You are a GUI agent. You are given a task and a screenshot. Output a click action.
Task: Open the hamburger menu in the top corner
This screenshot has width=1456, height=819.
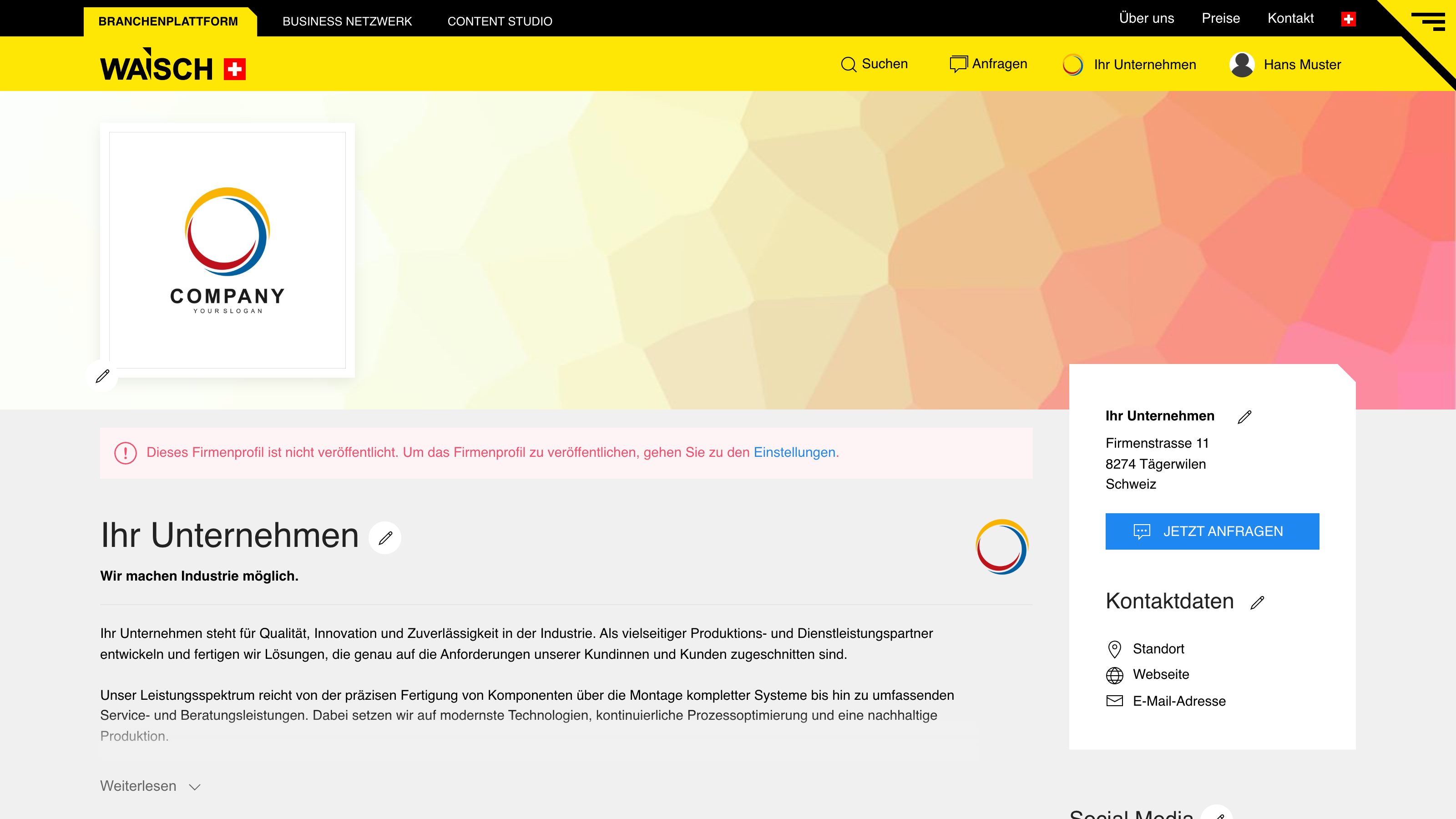point(1428,21)
